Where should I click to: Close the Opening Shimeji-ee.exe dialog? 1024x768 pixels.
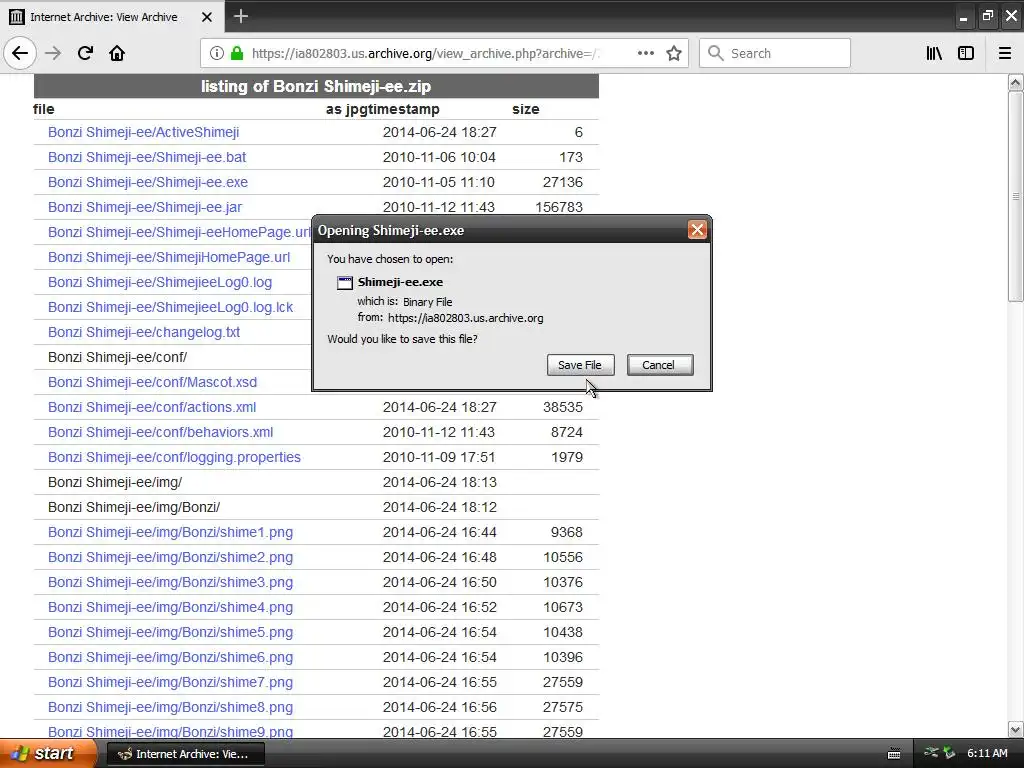click(697, 230)
